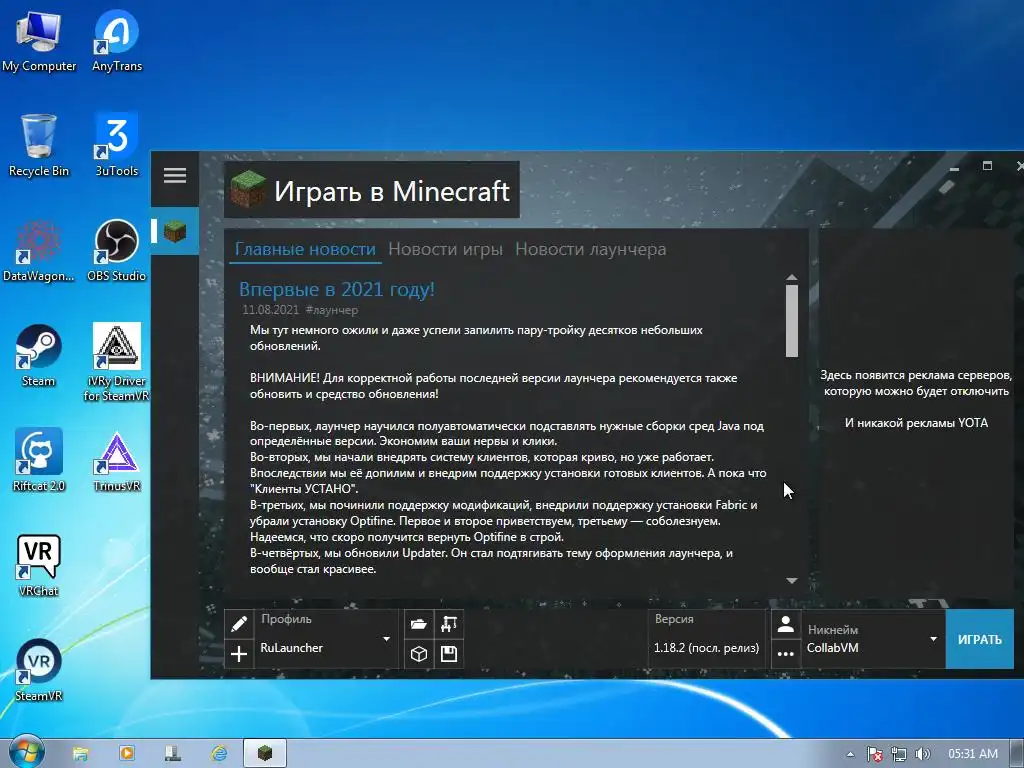This screenshot has height=768, width=1024.
Task: Click the user account icon near Никнейм
Action: tap(786, 625)
